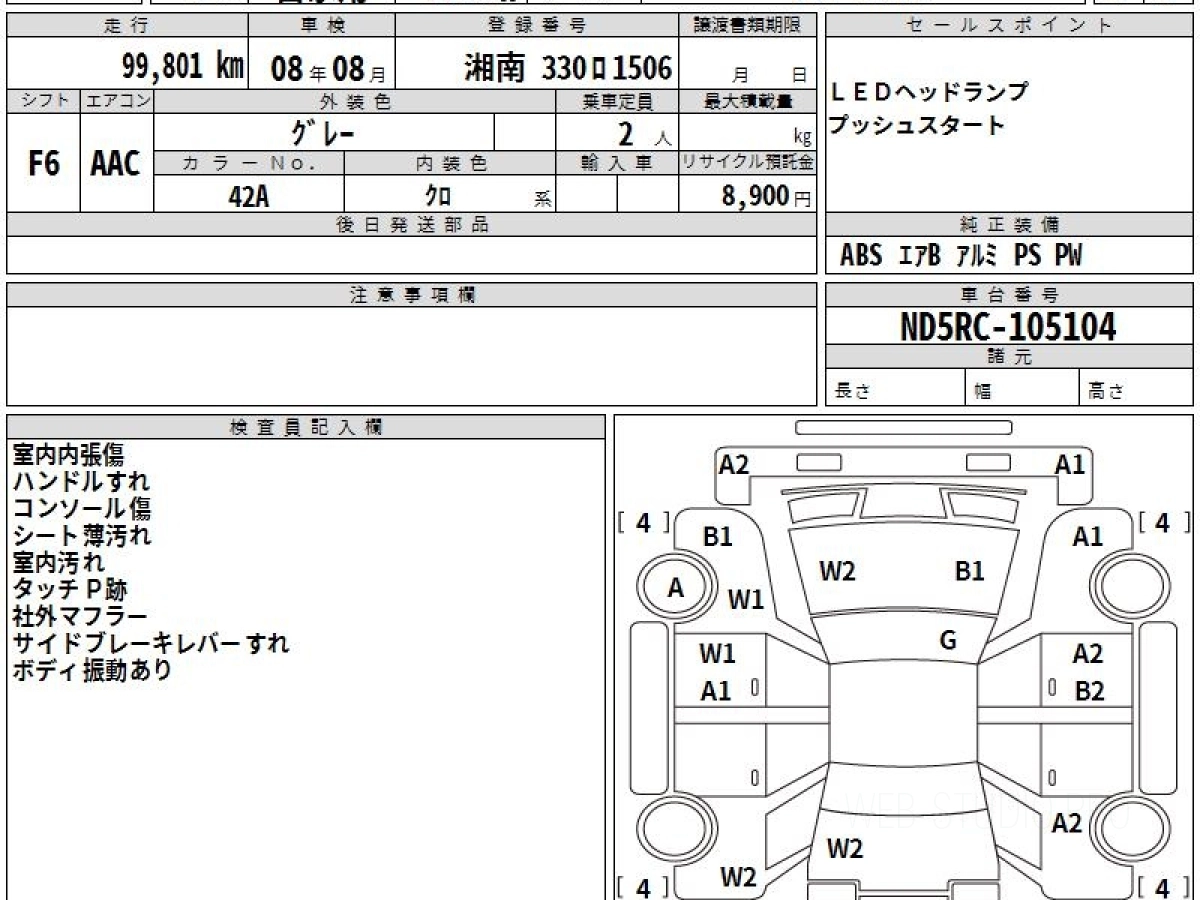Viewport: 1200px width, 900px height.
Task: Select the mileage value 99,801 km
Action: [183, 67]
